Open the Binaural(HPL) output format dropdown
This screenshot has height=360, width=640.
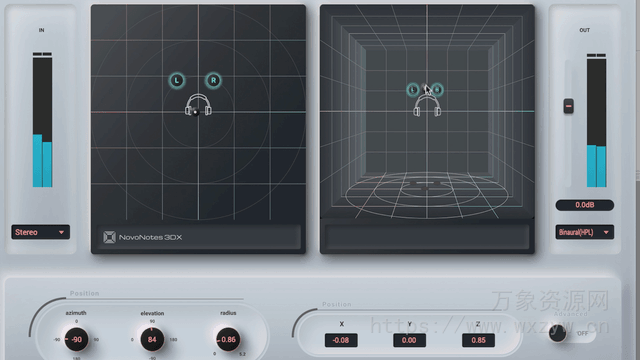point(584,232)
